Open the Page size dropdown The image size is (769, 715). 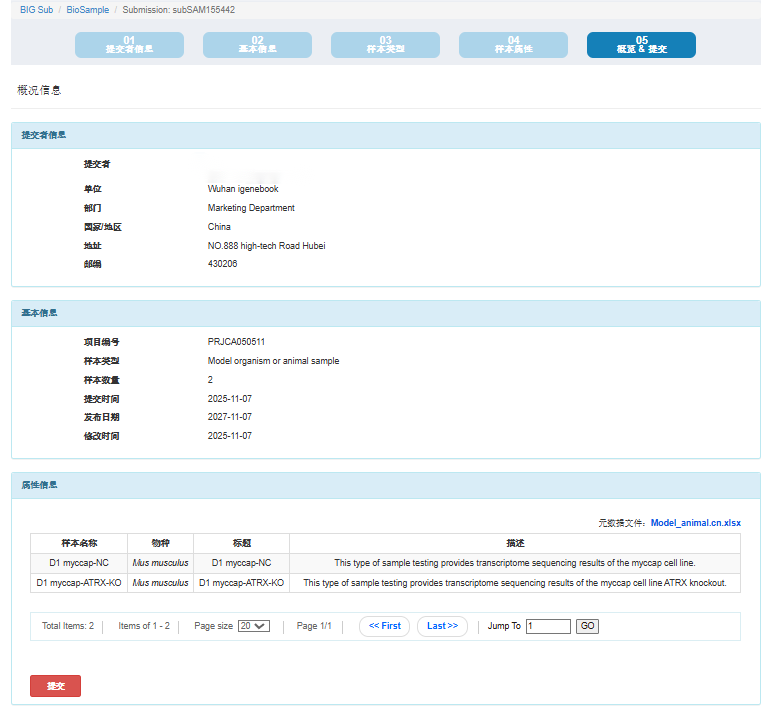[x=254, y=626]
